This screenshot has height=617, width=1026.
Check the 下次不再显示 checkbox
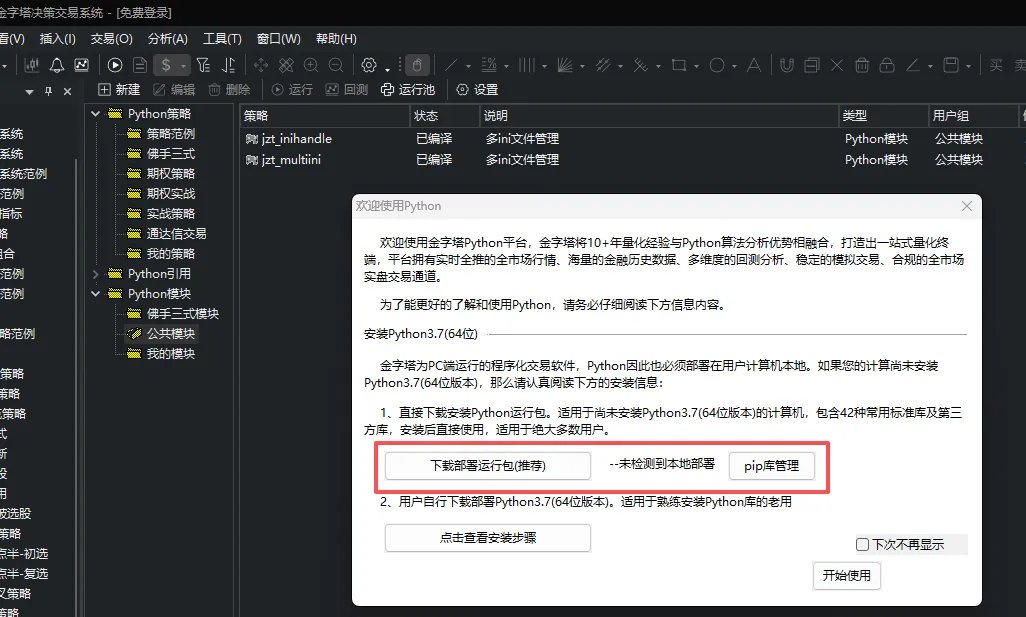tap(862, 544)
